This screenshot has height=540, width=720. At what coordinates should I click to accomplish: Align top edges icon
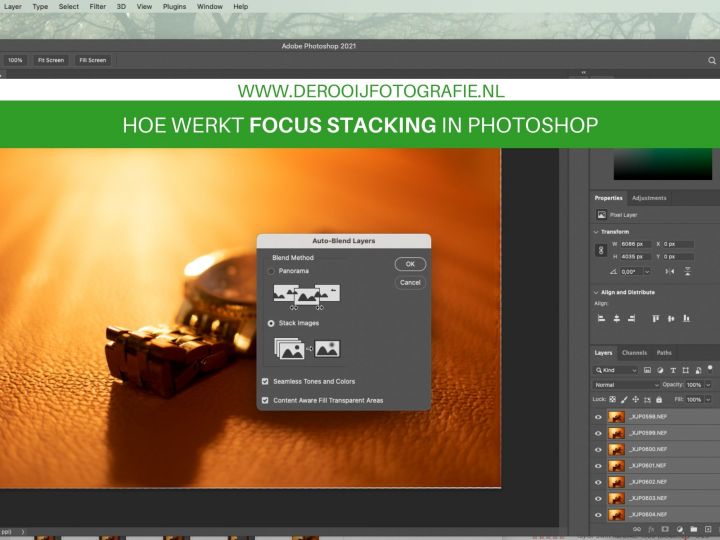point(656,318)
